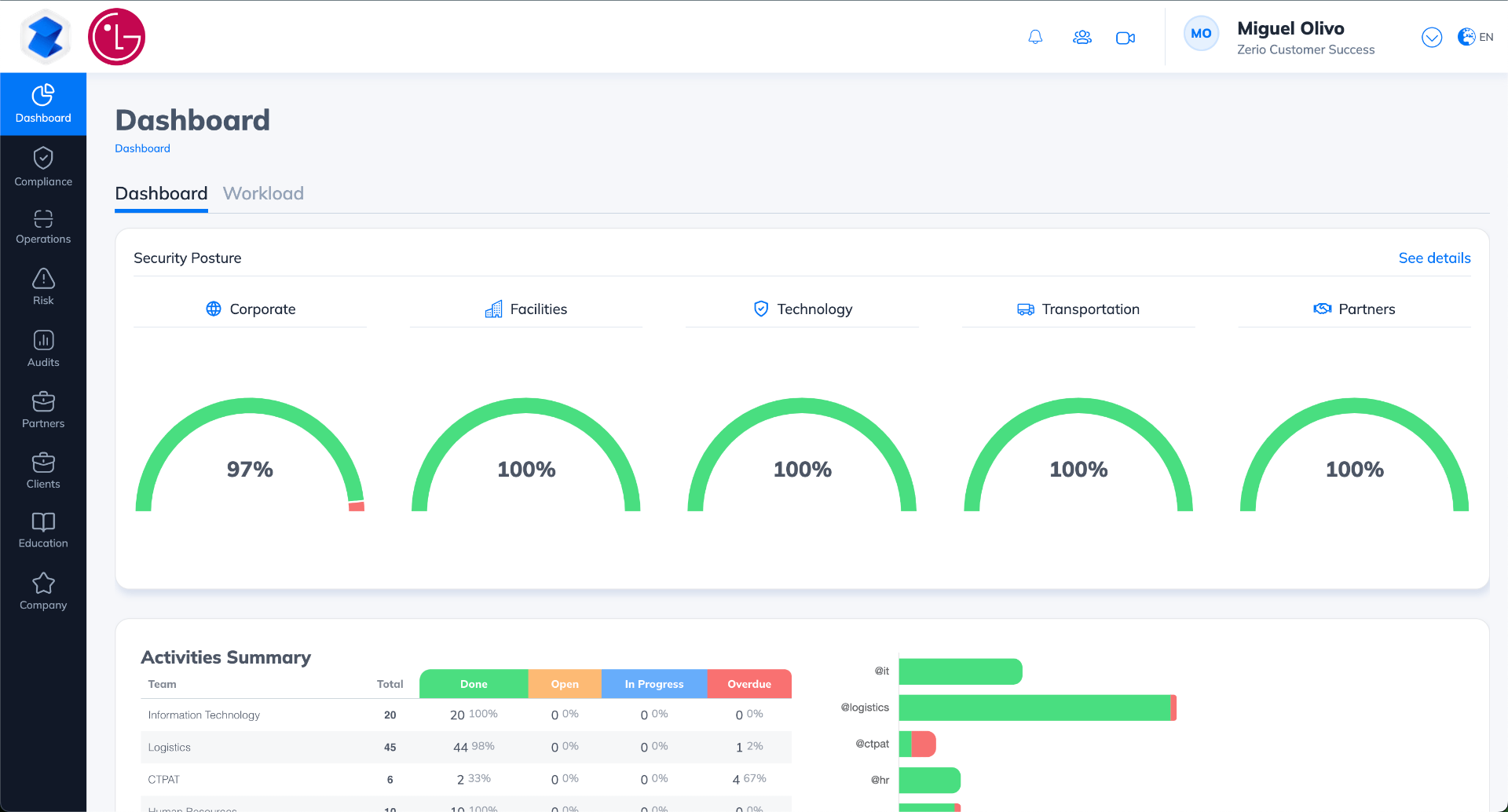This screenshot has height=812, width=1508.
Task: Select the Technology security posture heading
Action: click(x=803, y=309)
